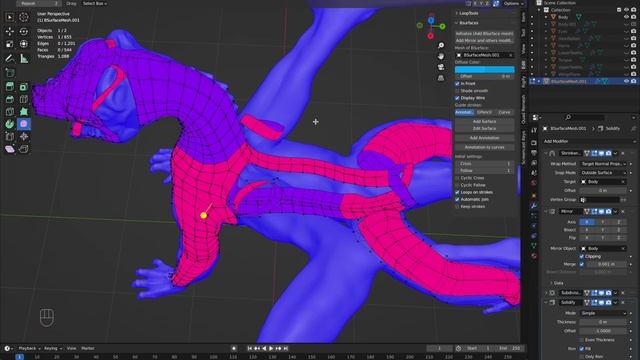
Task: Enable the Shade smooth checkbox
Action: pyautogui.click(x=458, y=91)
